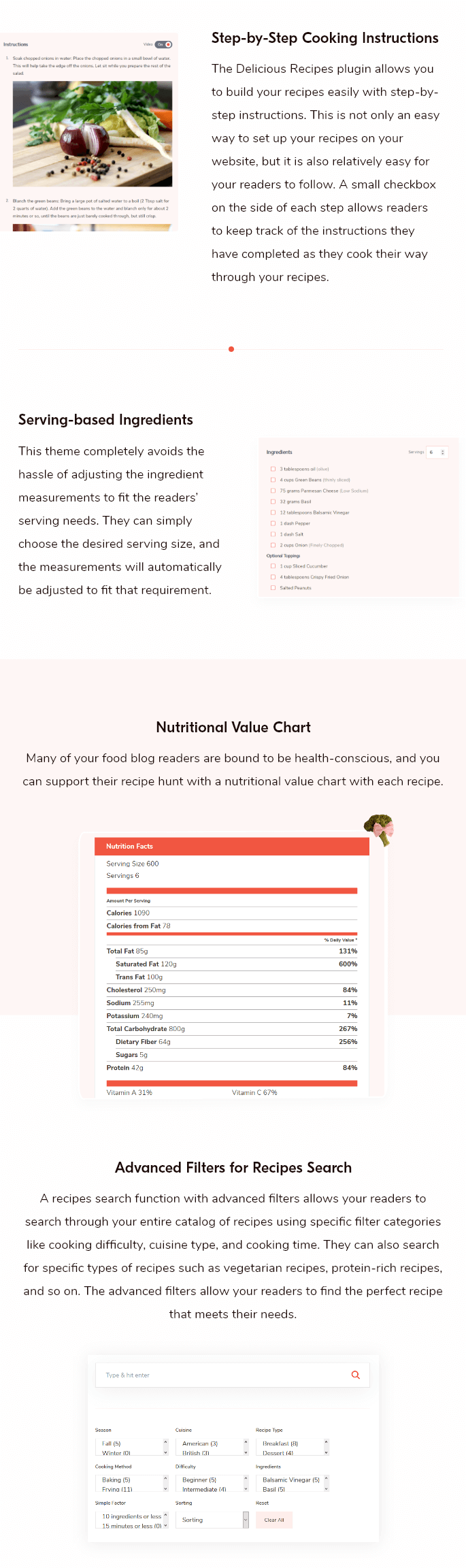Adjust the Servings number stepper
The height and width of the screenshot is (1568, 466).
(443, 452)
